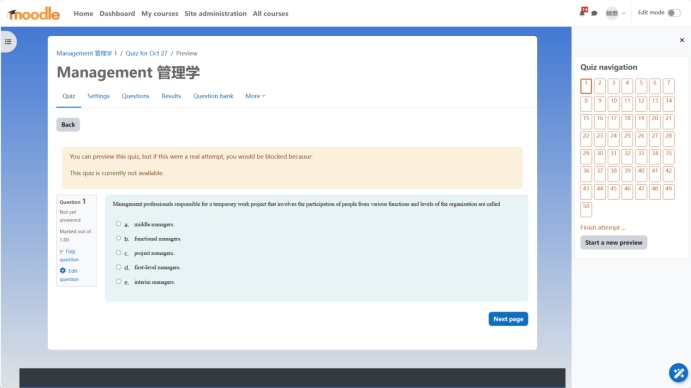Jump to question 35 in navigation
Viewport: 691px width, 388px height.
point(669,157)
